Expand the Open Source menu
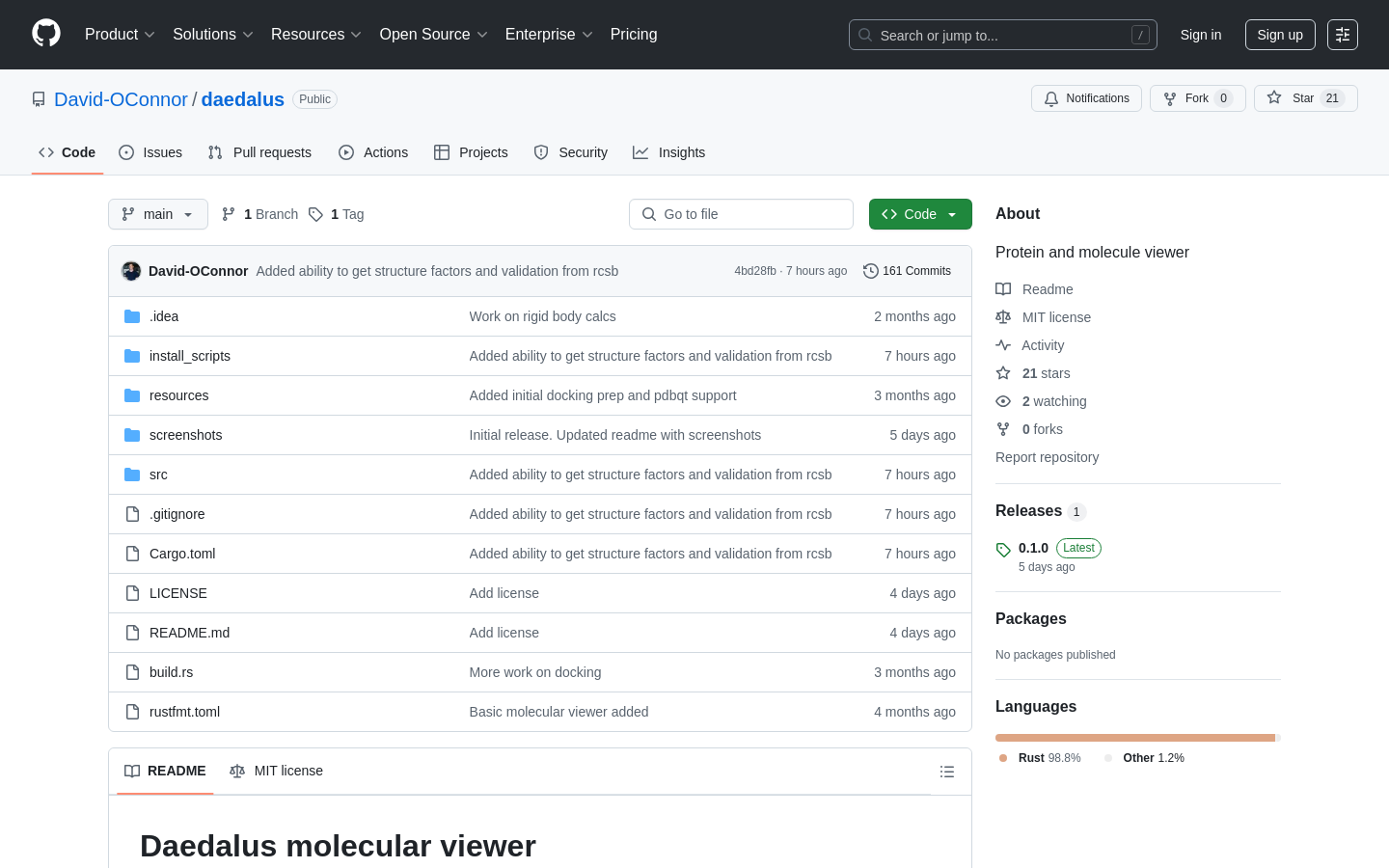Image resolution: width=1389 pixels, height=868 pixels. (434, 35)
